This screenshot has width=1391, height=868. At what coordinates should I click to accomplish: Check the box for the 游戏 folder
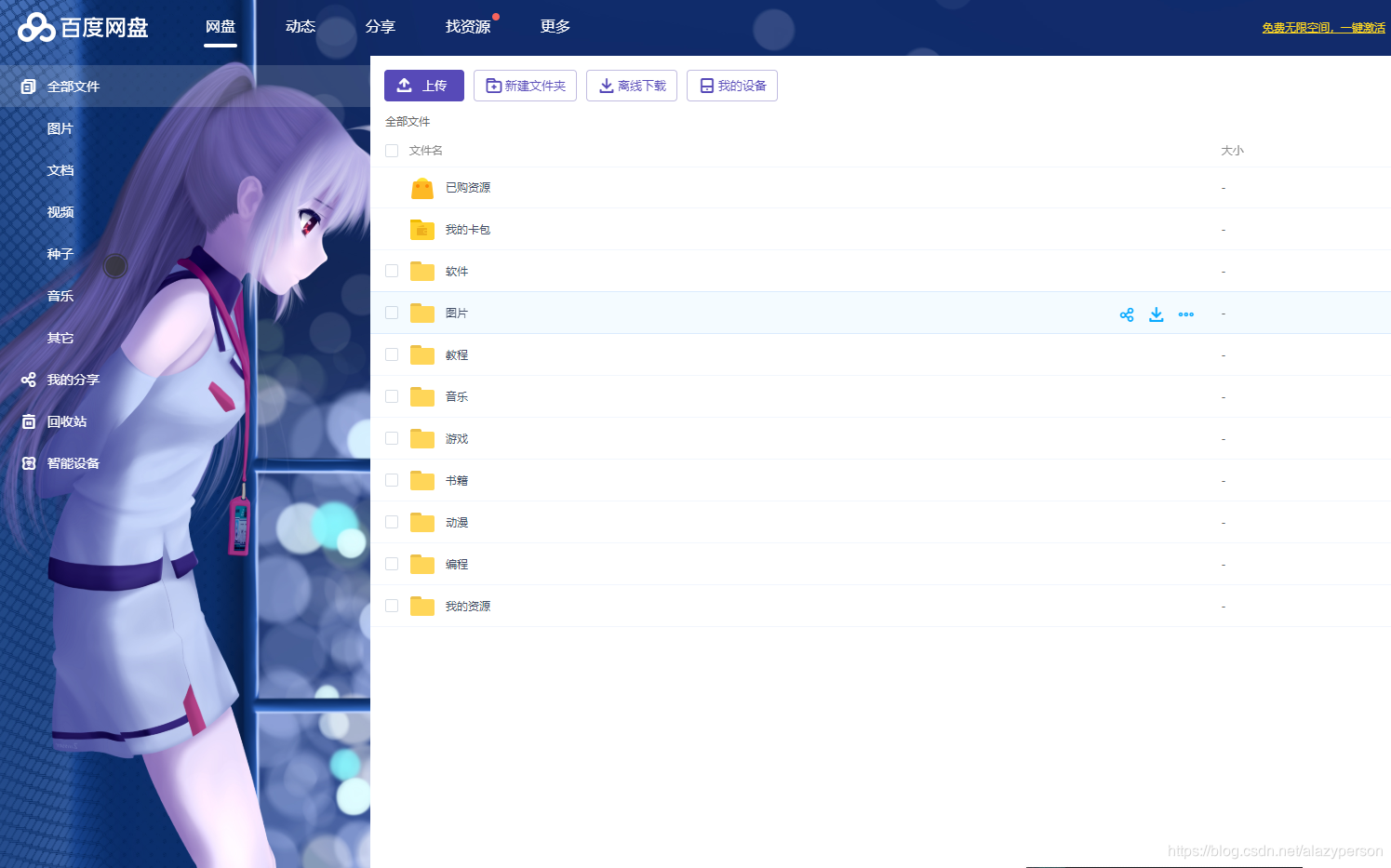click(392, 438)
